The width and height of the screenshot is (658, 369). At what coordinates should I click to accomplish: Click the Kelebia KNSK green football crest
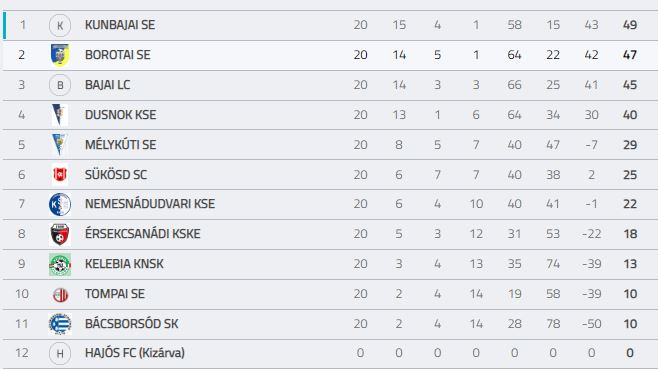(x=60, y=264)
